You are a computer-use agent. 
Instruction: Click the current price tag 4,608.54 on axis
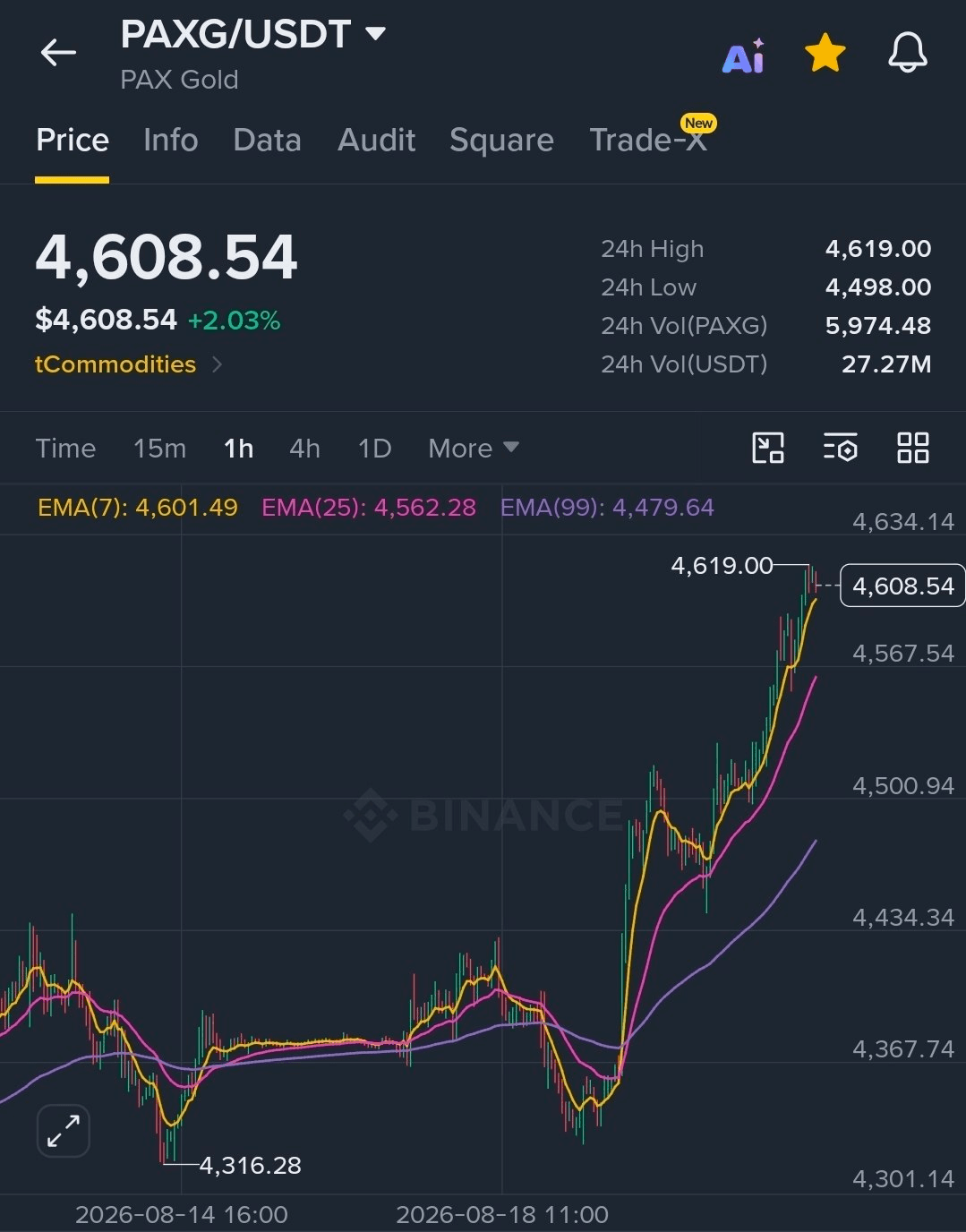click(902, 586)
